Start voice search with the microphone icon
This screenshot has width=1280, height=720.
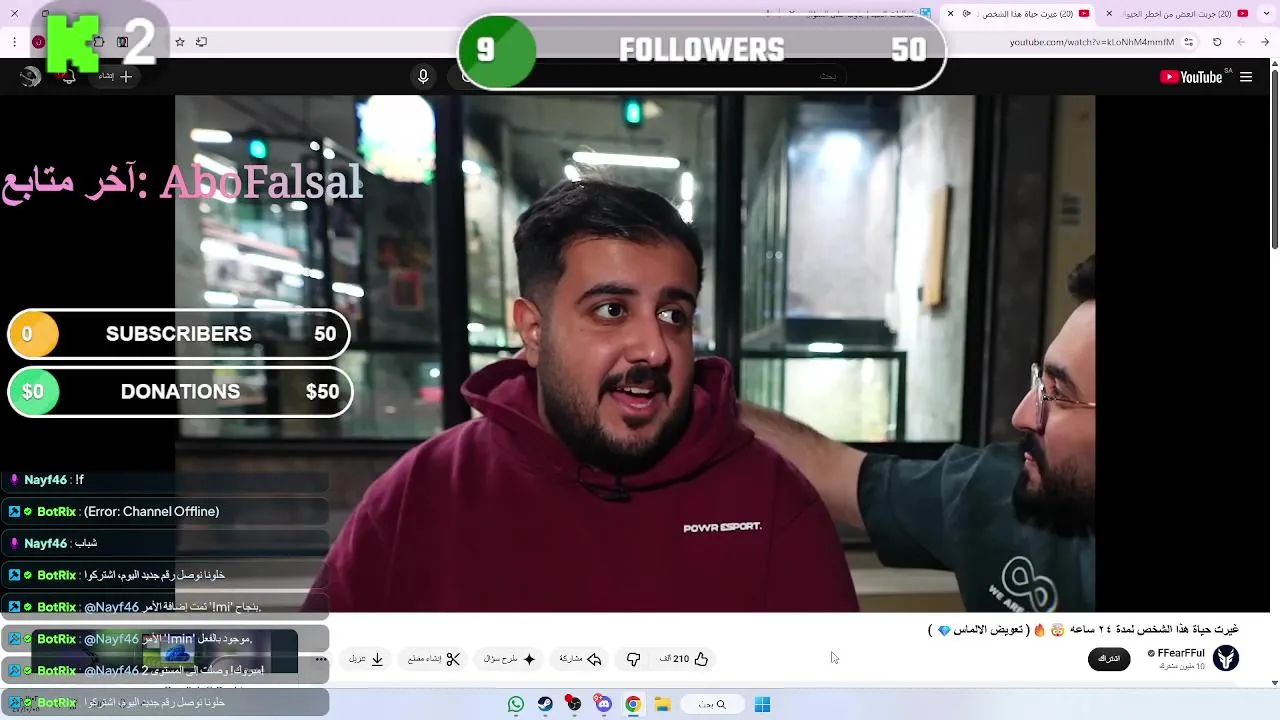423,77
